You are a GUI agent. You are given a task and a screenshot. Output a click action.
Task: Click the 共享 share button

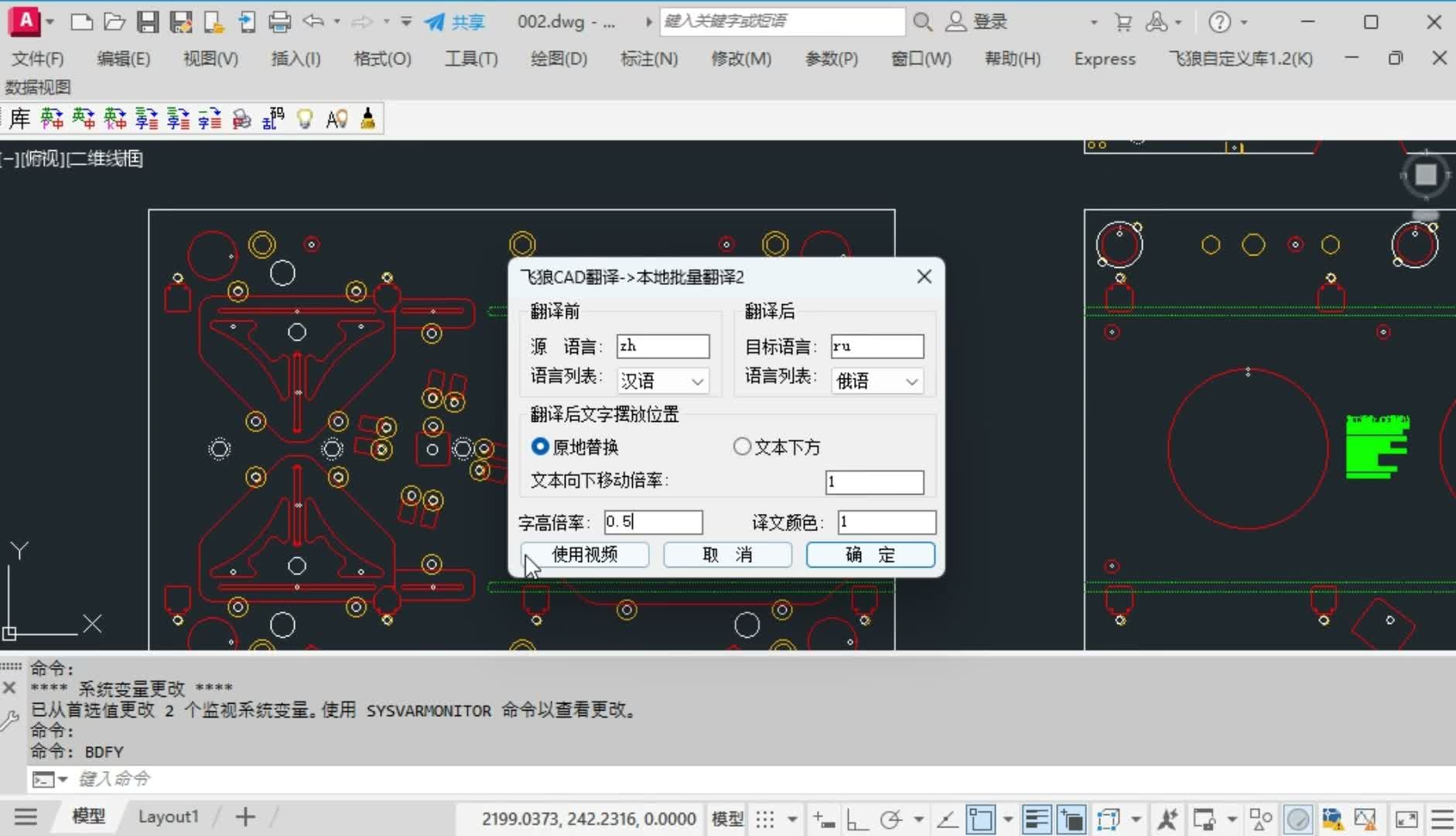pos(455,22)
